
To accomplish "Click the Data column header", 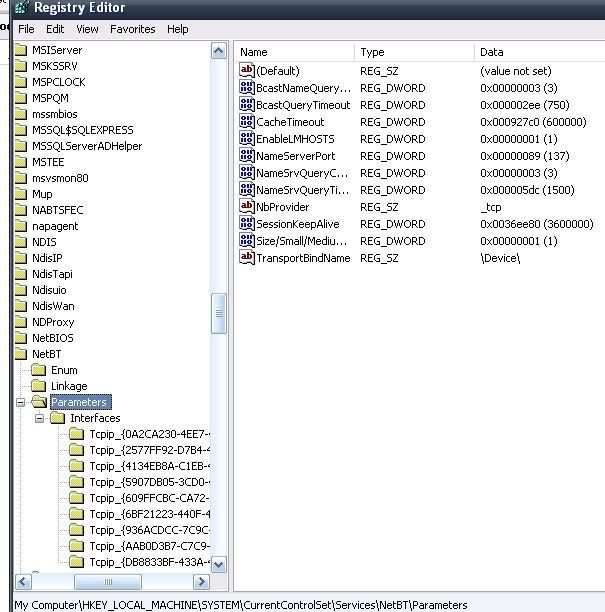I will click(540, 52).
